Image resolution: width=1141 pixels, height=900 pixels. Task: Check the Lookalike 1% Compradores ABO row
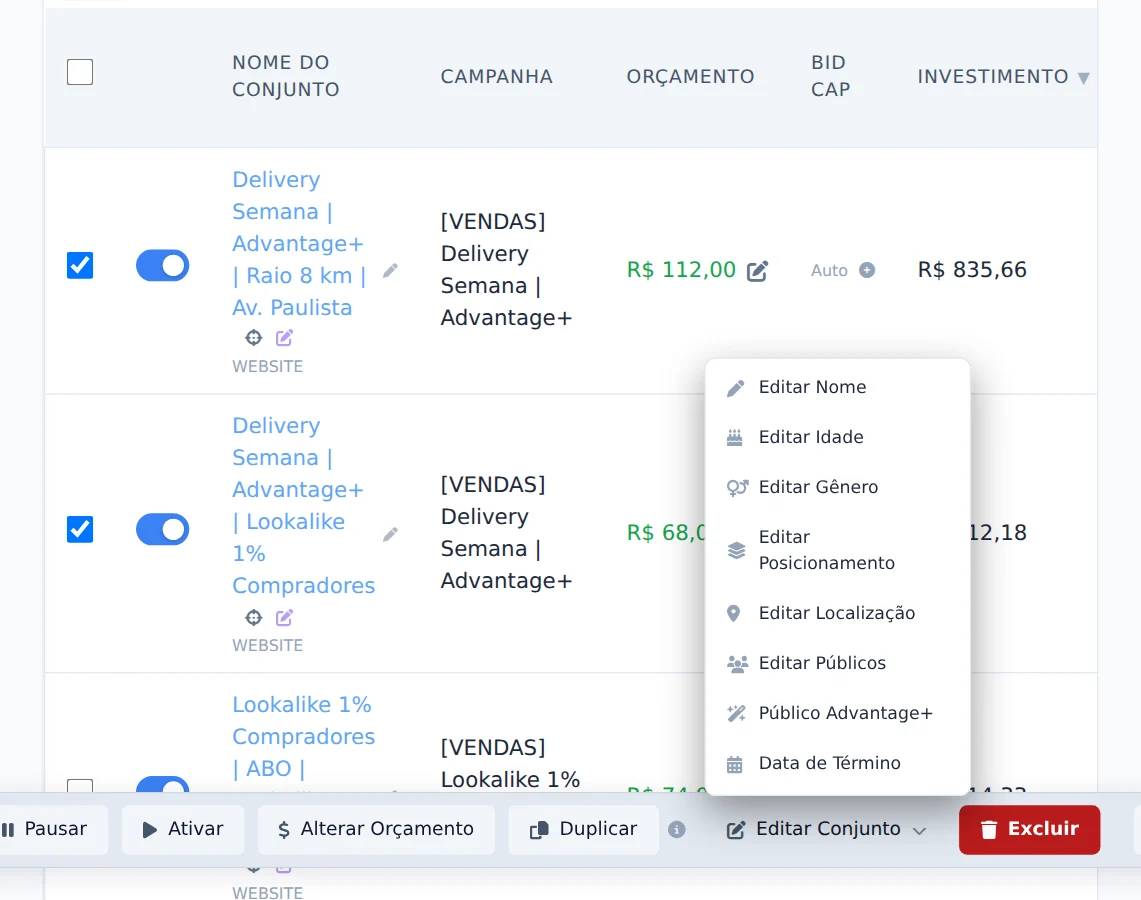(x=80, y=786)
